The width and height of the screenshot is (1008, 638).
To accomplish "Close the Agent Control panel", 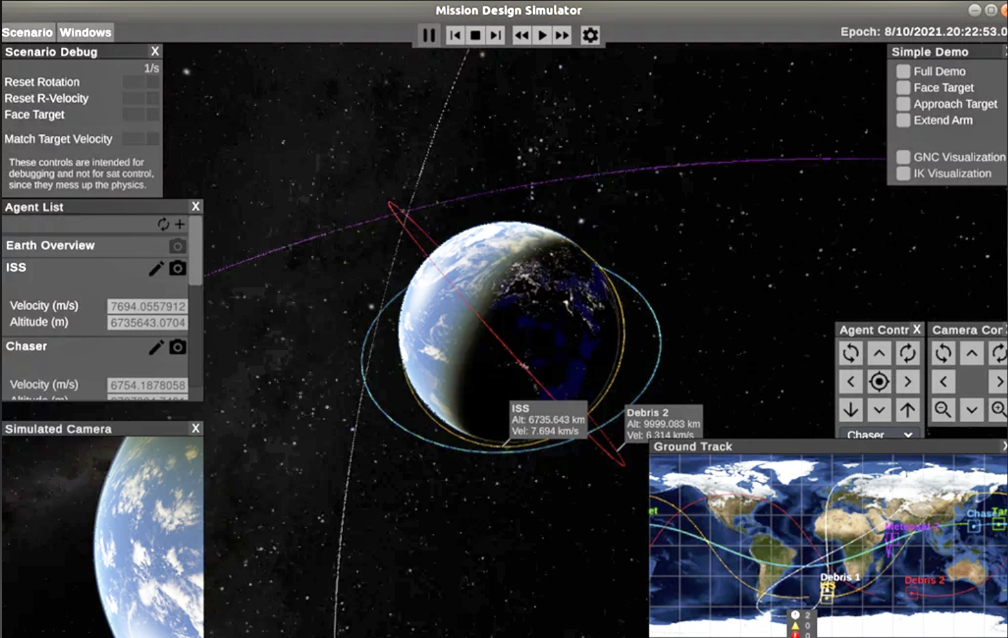I will coord(917,329).
